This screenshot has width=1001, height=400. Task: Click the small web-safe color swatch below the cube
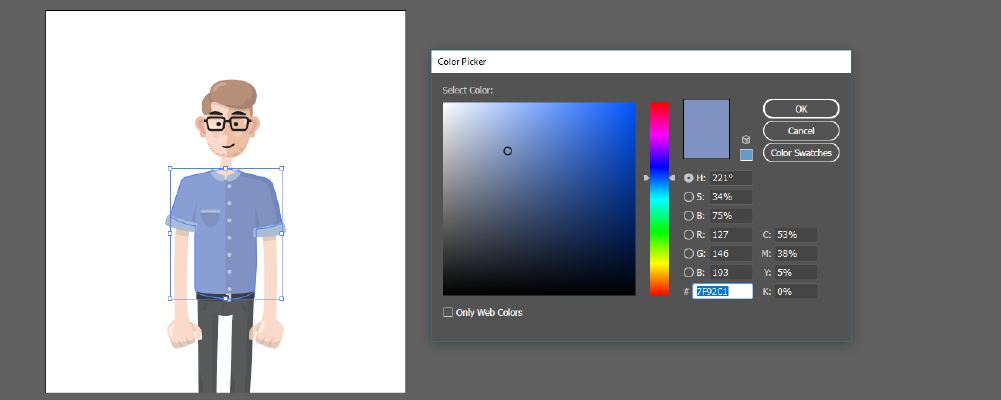click(746, 155)
